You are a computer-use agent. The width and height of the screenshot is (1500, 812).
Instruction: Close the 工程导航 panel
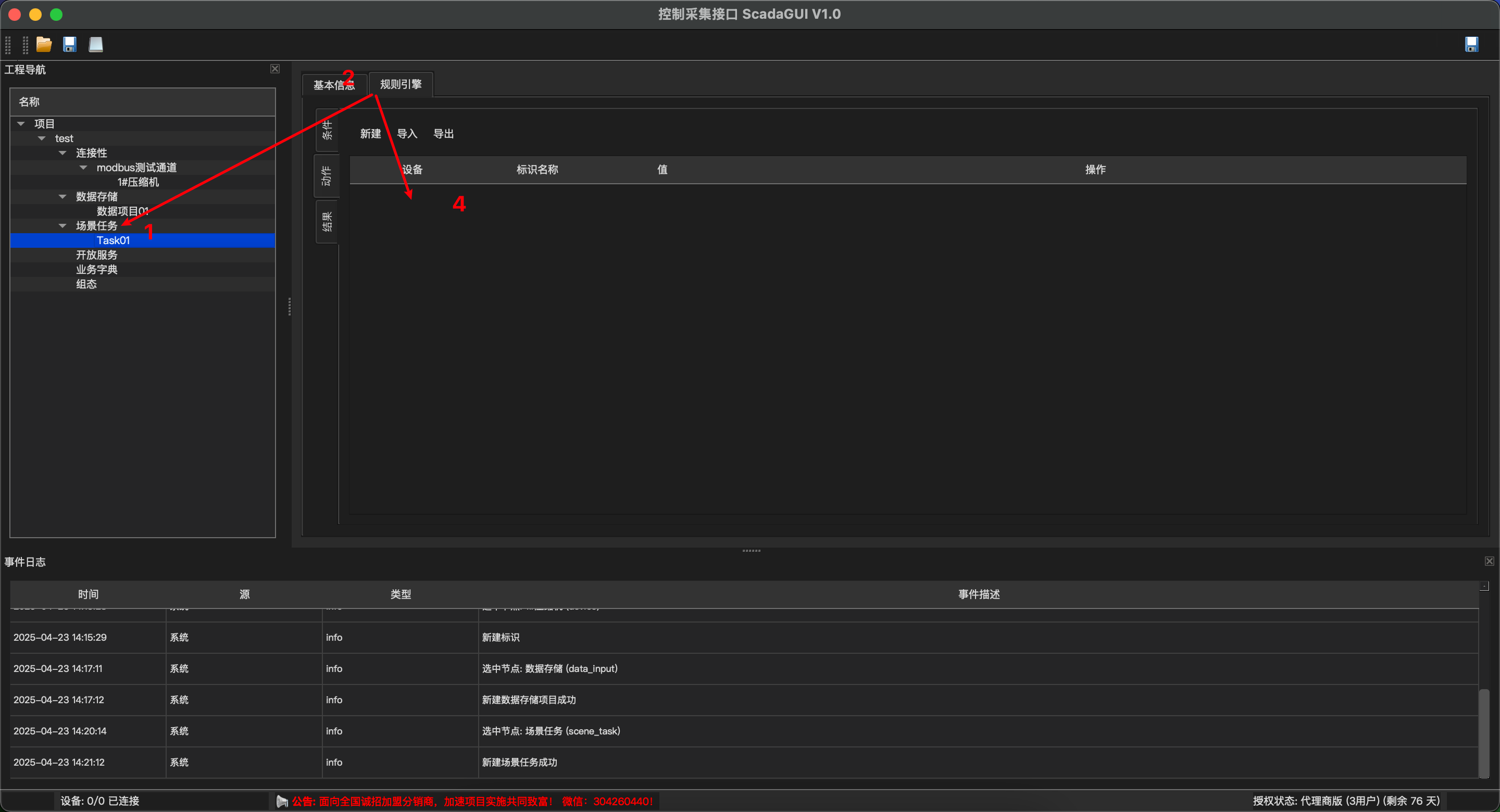pos(275,69)
